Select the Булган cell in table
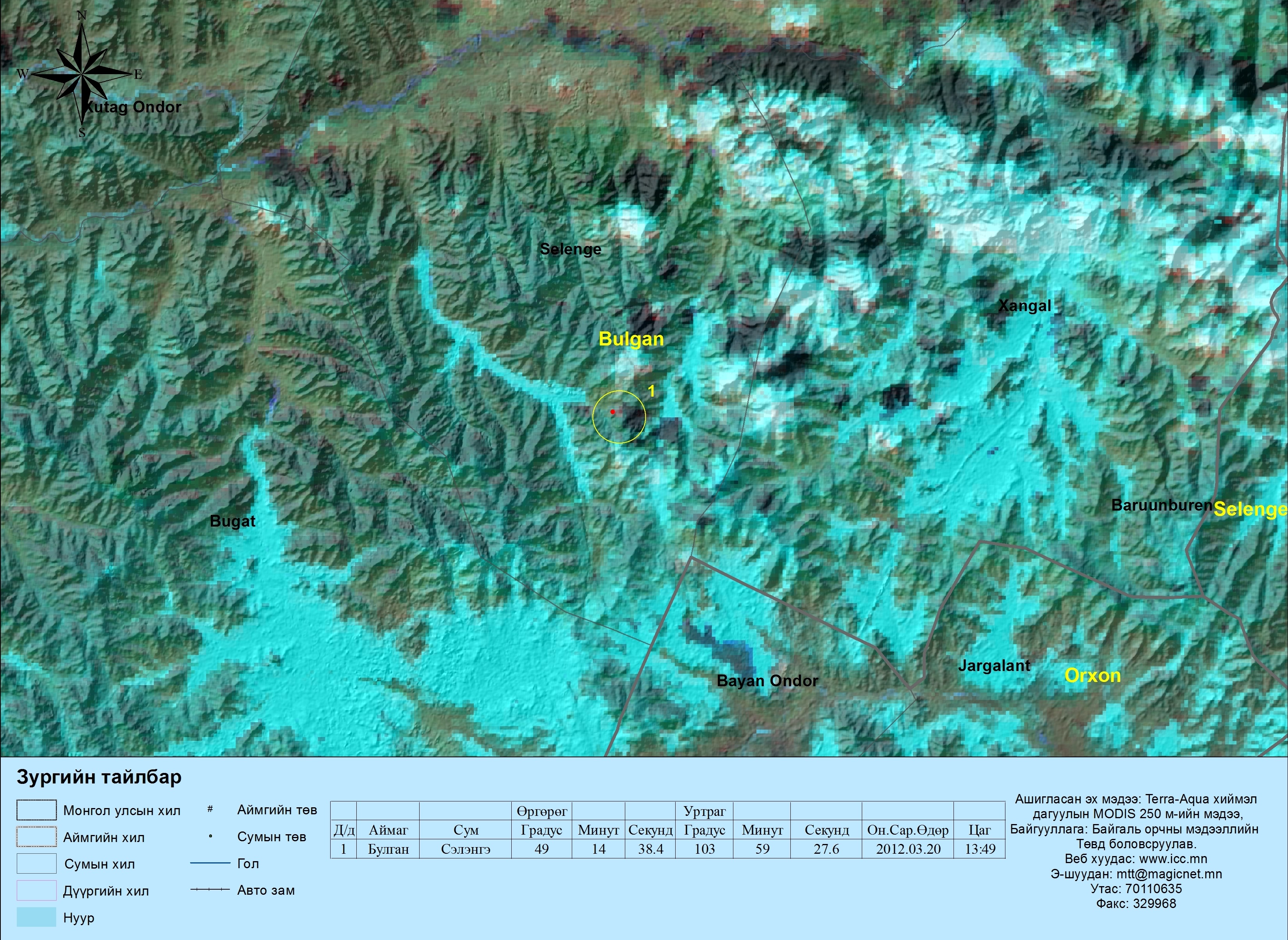Viewport: 1288px width, 940px height. click(x=388, y=849)
